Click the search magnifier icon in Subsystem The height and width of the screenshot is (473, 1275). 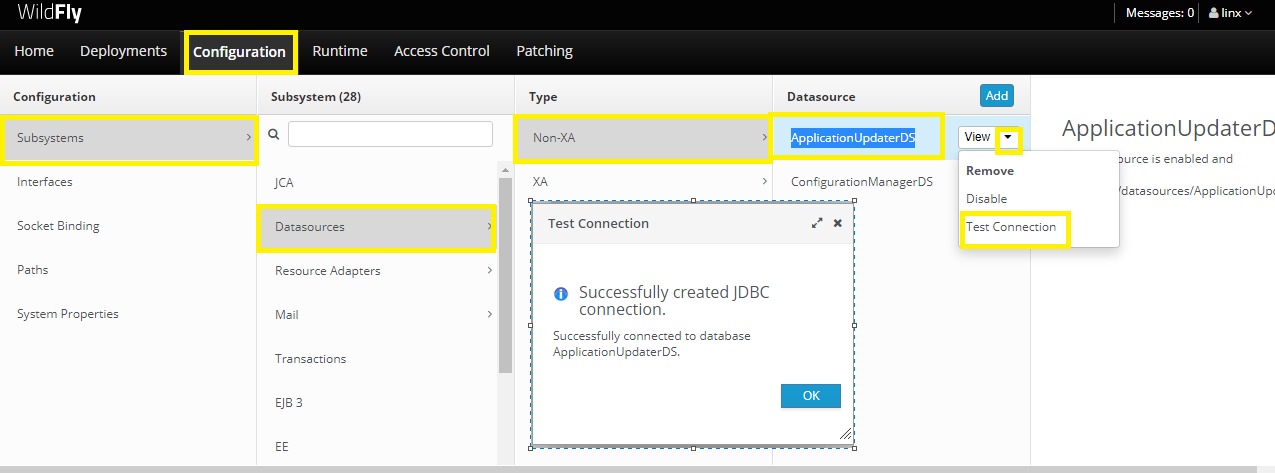click(x=274, y=133)
